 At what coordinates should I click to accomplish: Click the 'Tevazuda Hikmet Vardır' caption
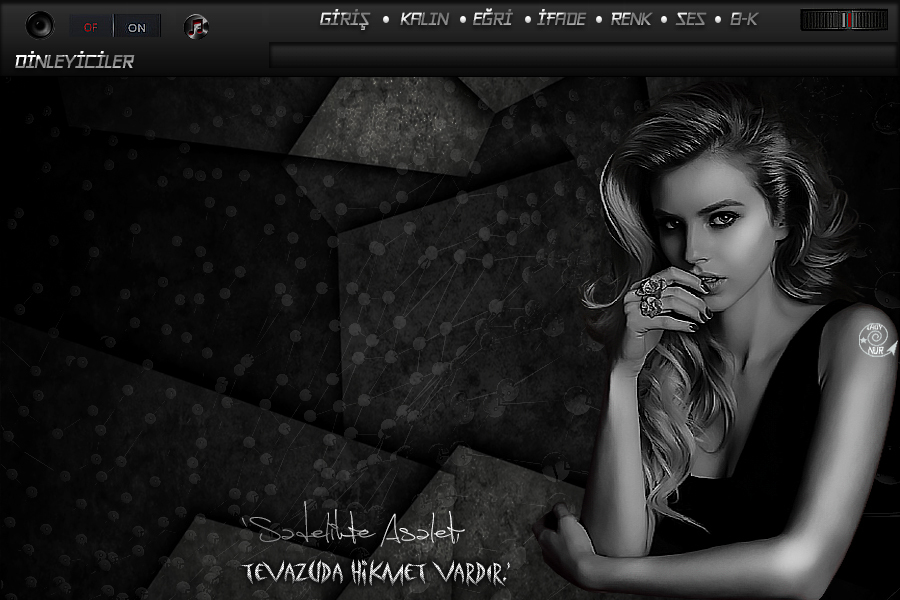(x=377, y=573)
